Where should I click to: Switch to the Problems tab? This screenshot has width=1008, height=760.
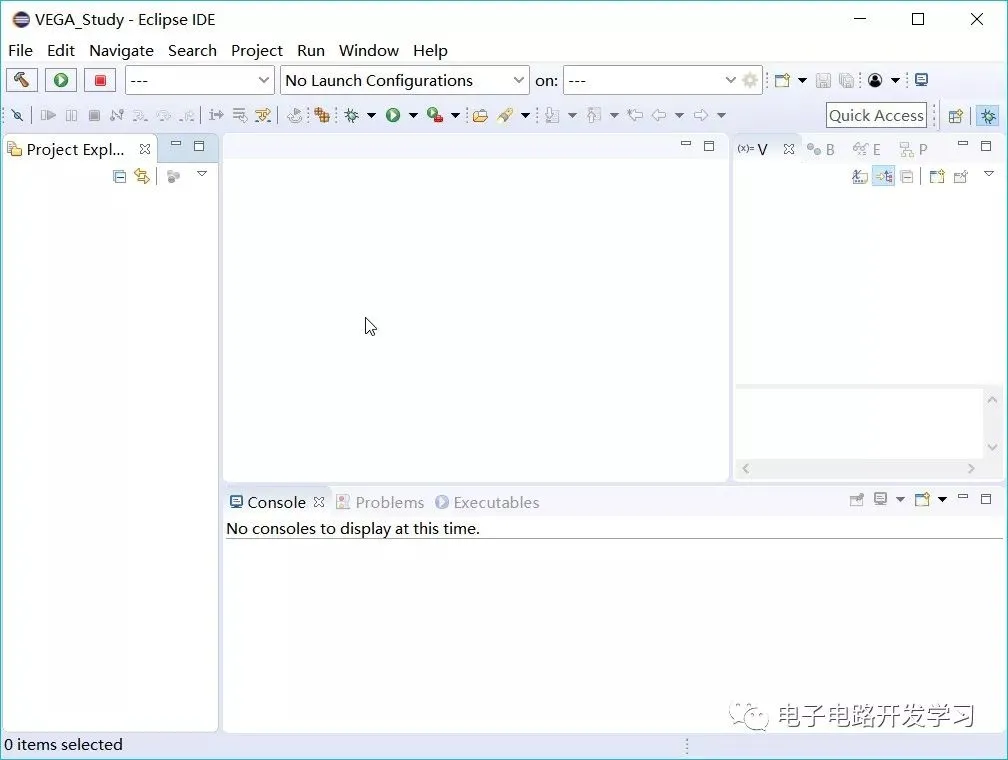[381, 502]
